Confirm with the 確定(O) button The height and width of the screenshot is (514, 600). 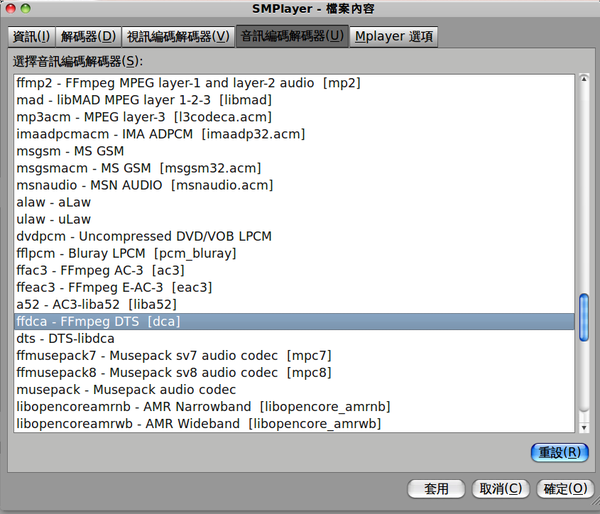(x=565, y=489)
